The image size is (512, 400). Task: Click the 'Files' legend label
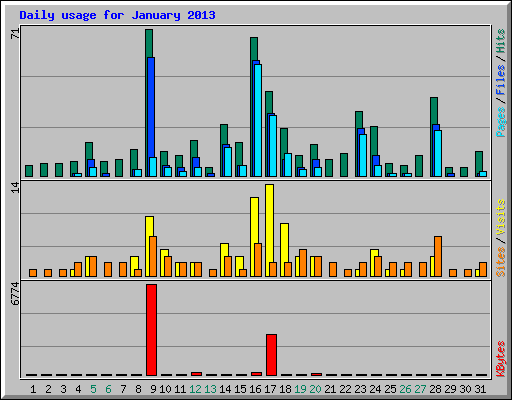(x=500, y=80)
